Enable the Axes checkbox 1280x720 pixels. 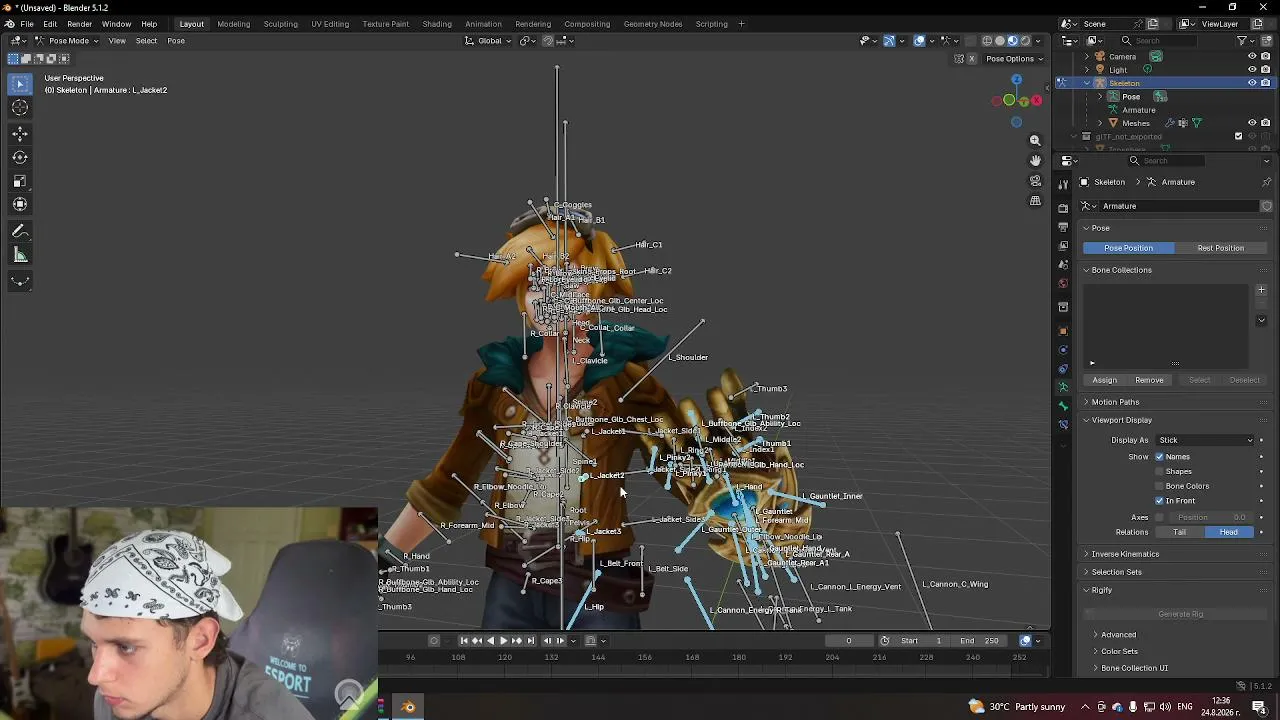tap(1160, 517)
